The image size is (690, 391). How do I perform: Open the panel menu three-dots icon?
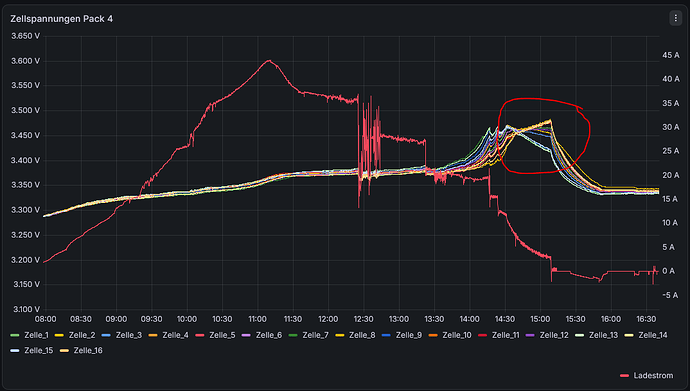tap(675, 18)
